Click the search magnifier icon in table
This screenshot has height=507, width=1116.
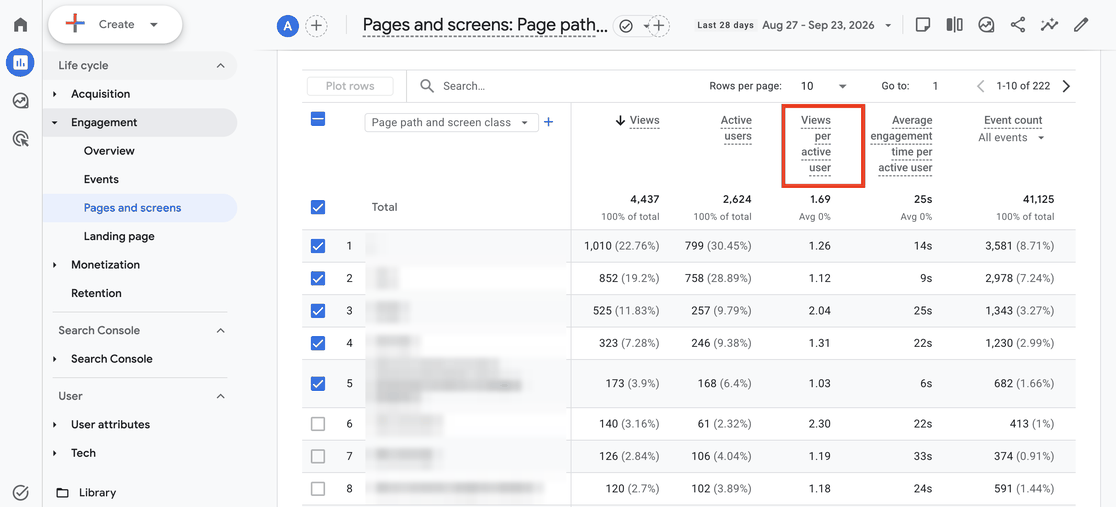(x=426, y=86)
